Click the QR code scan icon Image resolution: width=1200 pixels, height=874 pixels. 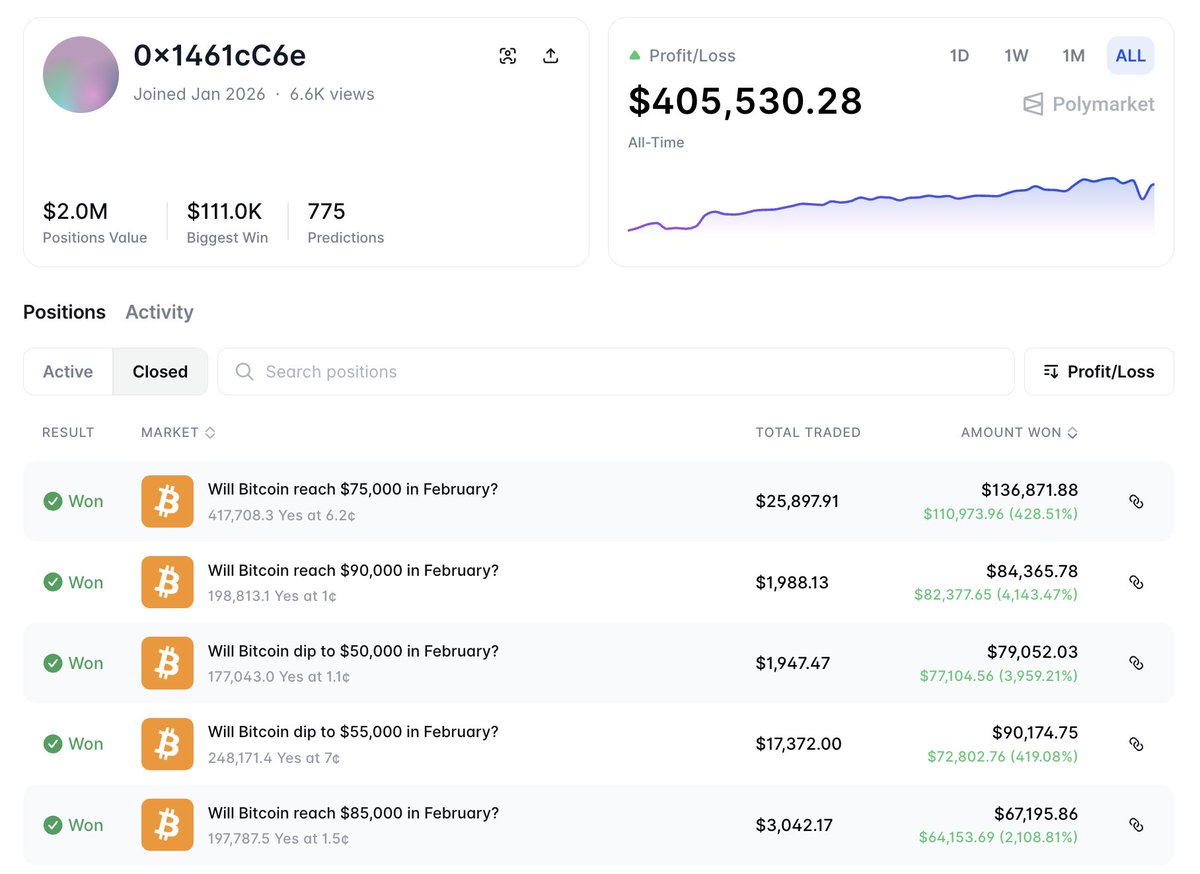click(508, 56)
